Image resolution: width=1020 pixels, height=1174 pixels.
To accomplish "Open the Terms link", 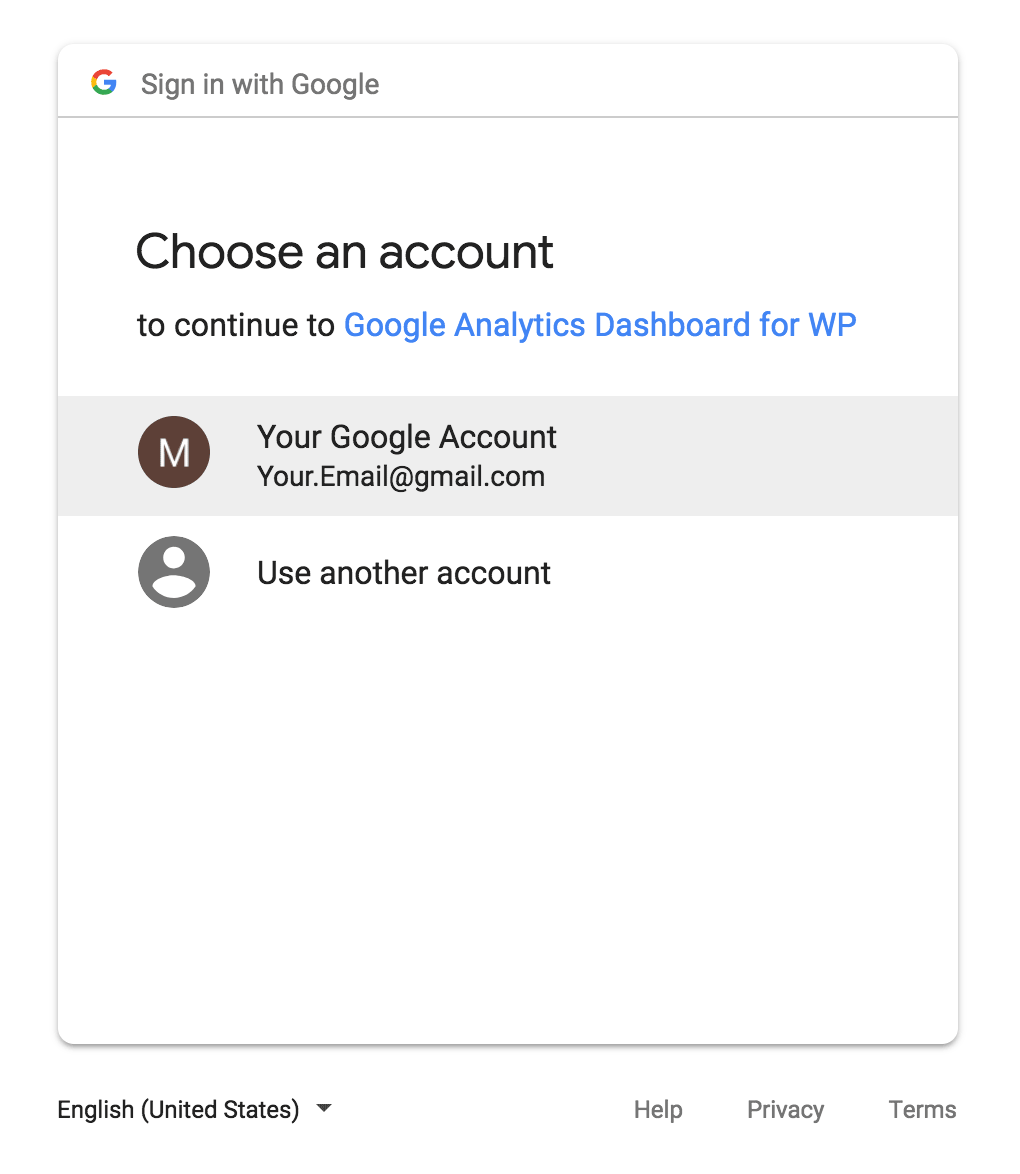I will [x=923, y=1109].
